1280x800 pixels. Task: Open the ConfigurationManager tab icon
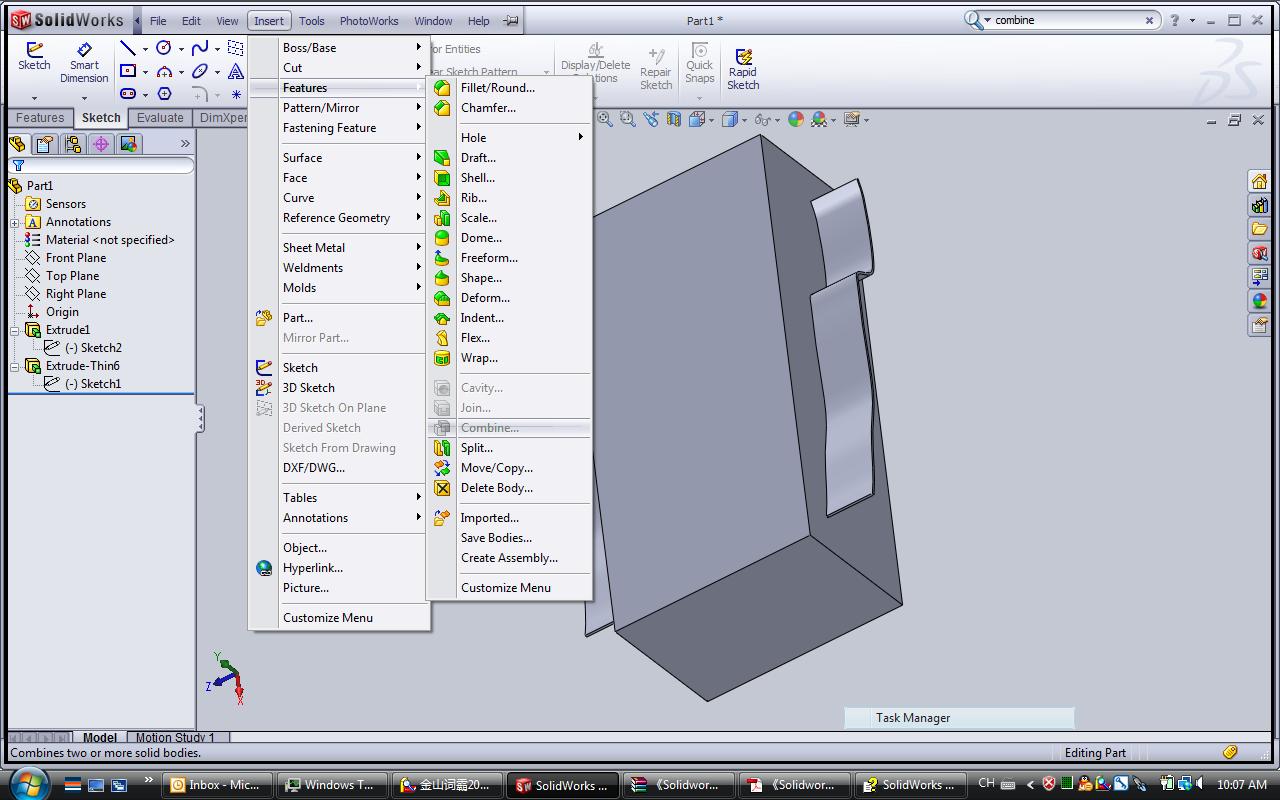coord(73,144)
